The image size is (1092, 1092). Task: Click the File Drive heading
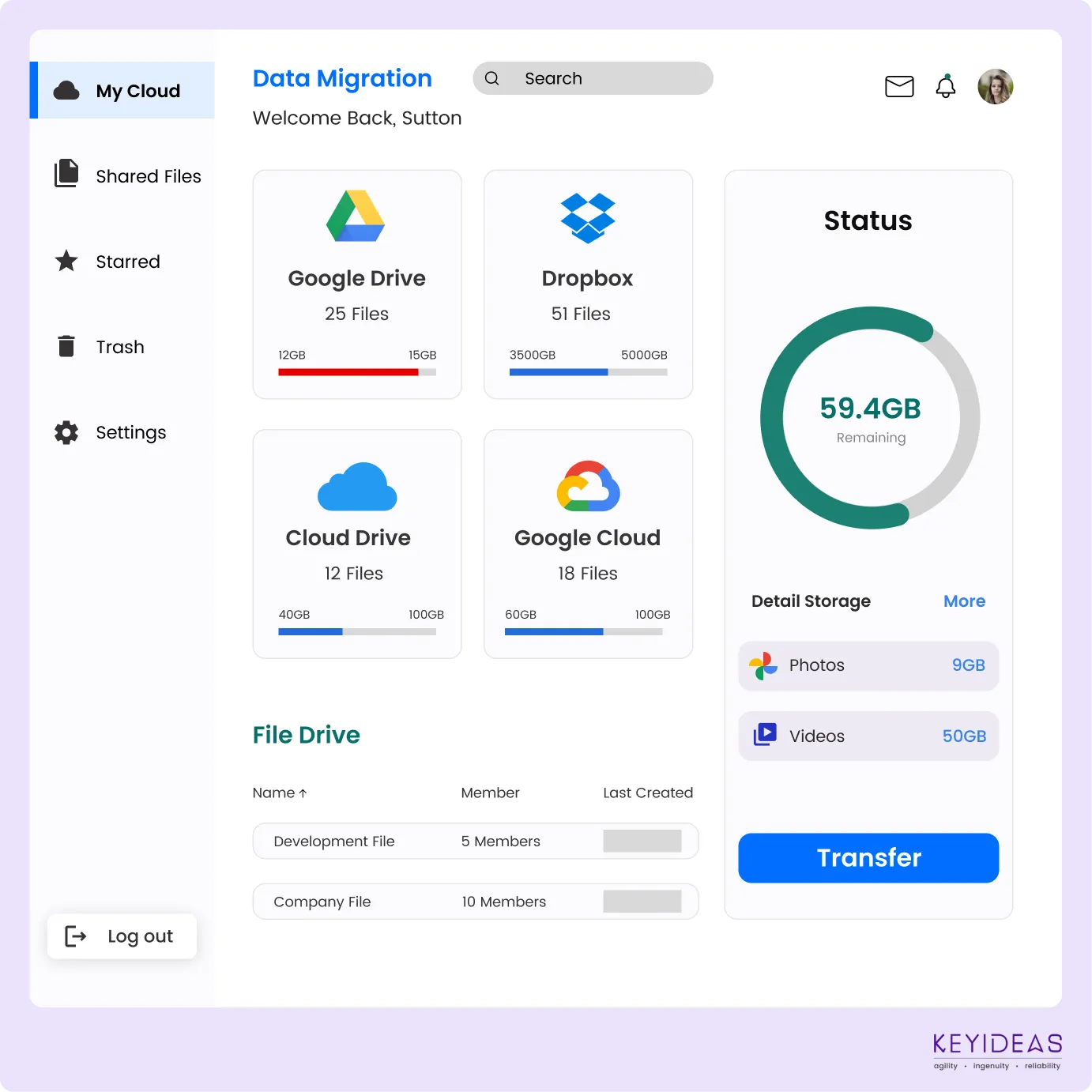coord(307,735)
